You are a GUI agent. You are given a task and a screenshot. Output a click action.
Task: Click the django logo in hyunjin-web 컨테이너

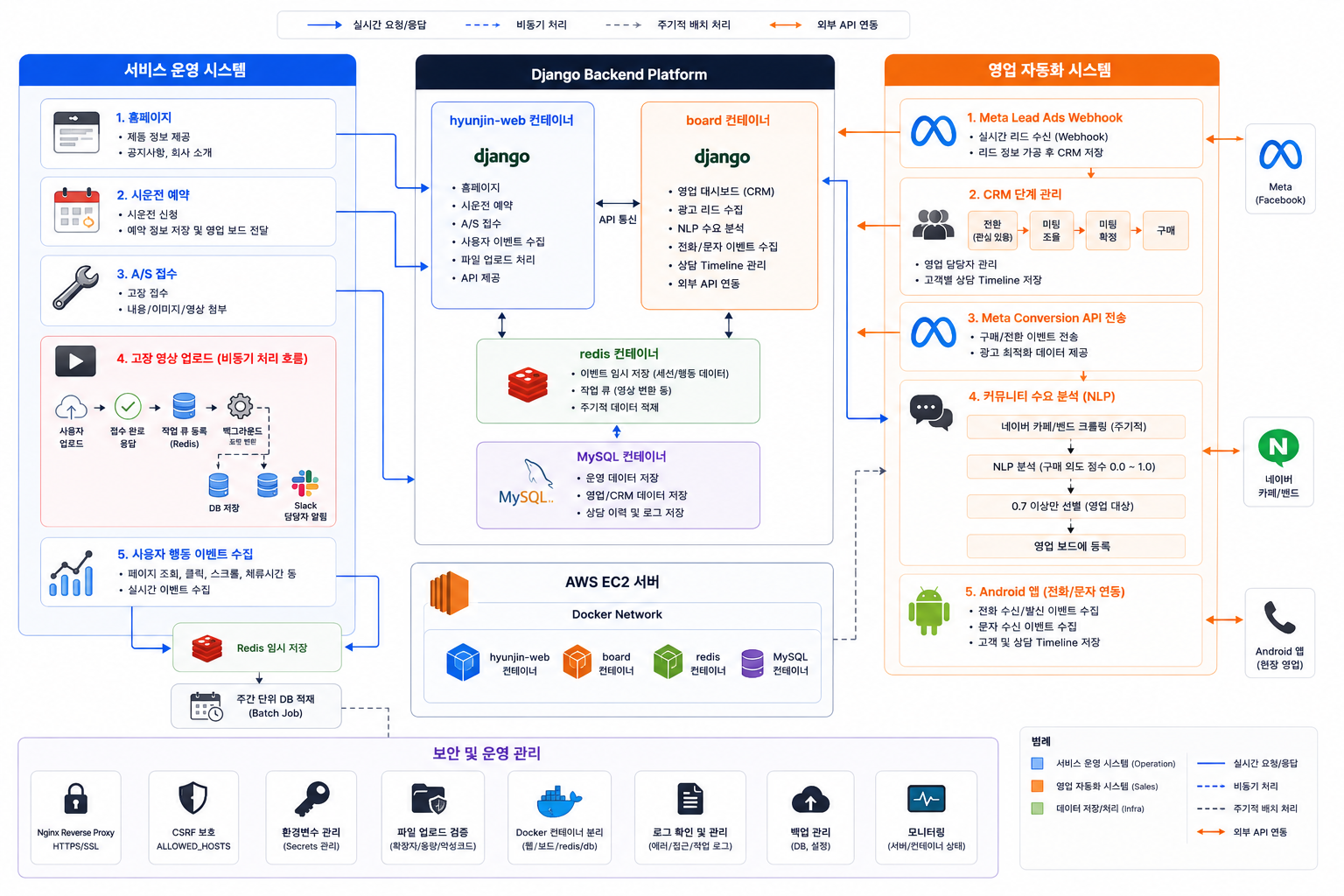[501, 157]
